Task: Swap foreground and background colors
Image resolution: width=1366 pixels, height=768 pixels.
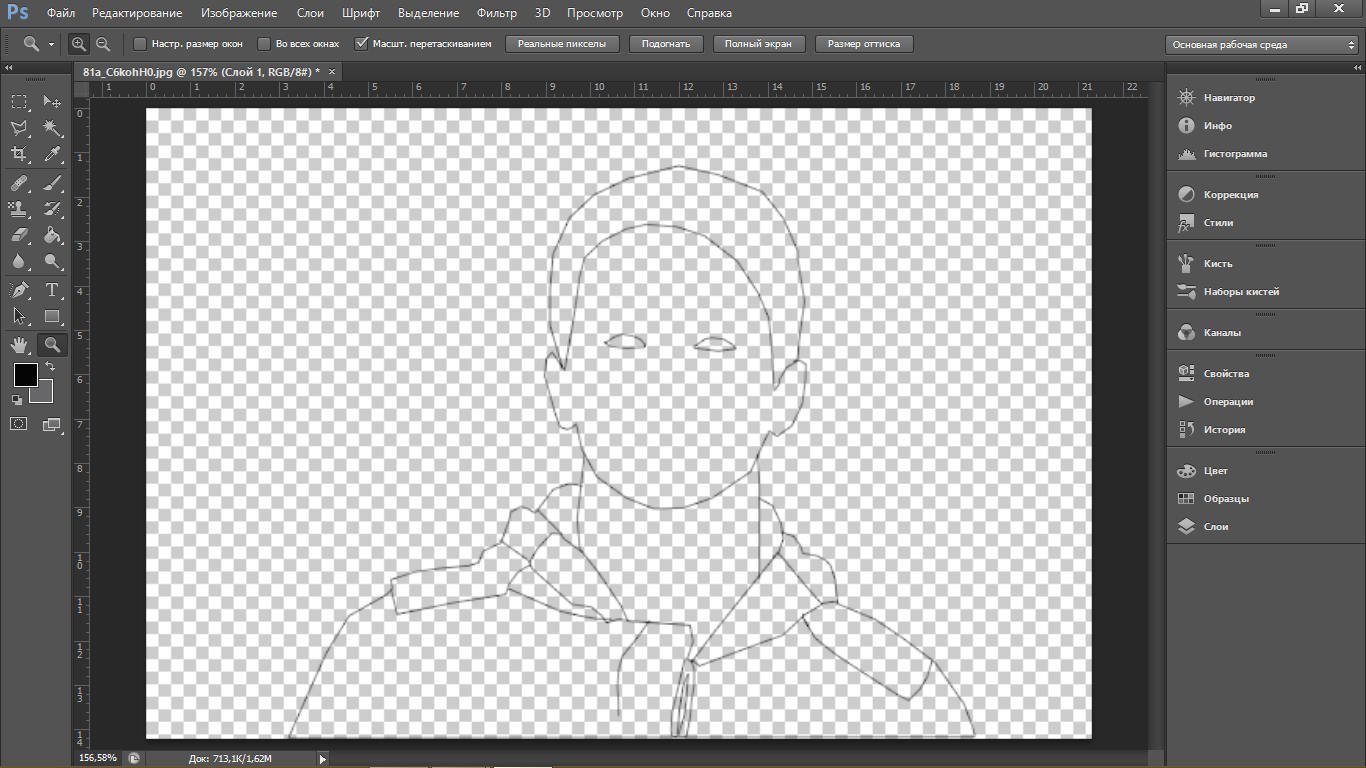Action: click(50, 367)
